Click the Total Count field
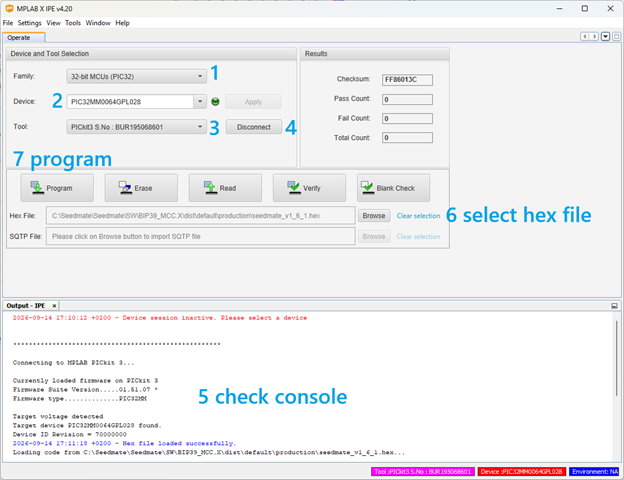624x480 pixels. pyautogui.click(x=408, y=138)
